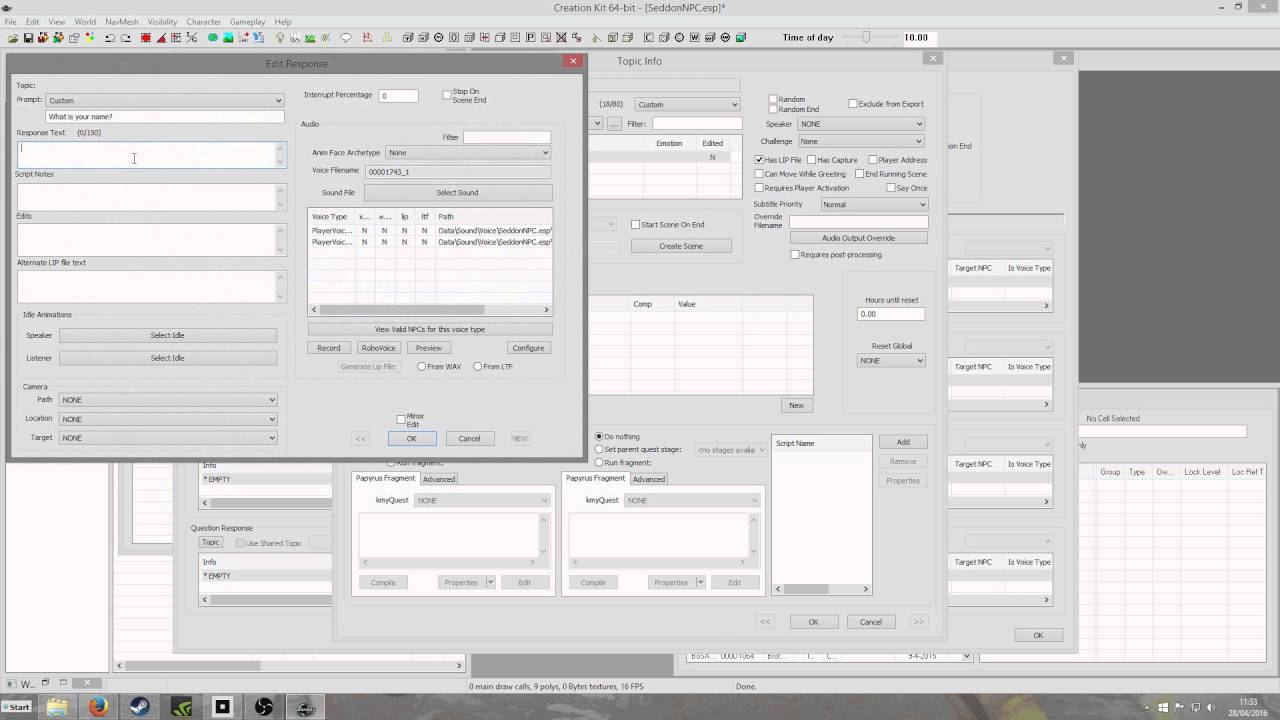Click the boxed letter P toolbar icon

[531, 38]
